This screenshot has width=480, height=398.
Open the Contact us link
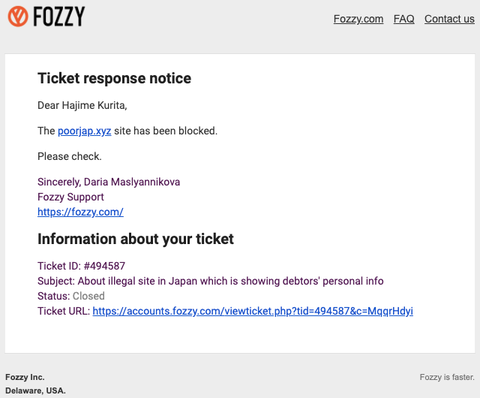click(449, 19)
